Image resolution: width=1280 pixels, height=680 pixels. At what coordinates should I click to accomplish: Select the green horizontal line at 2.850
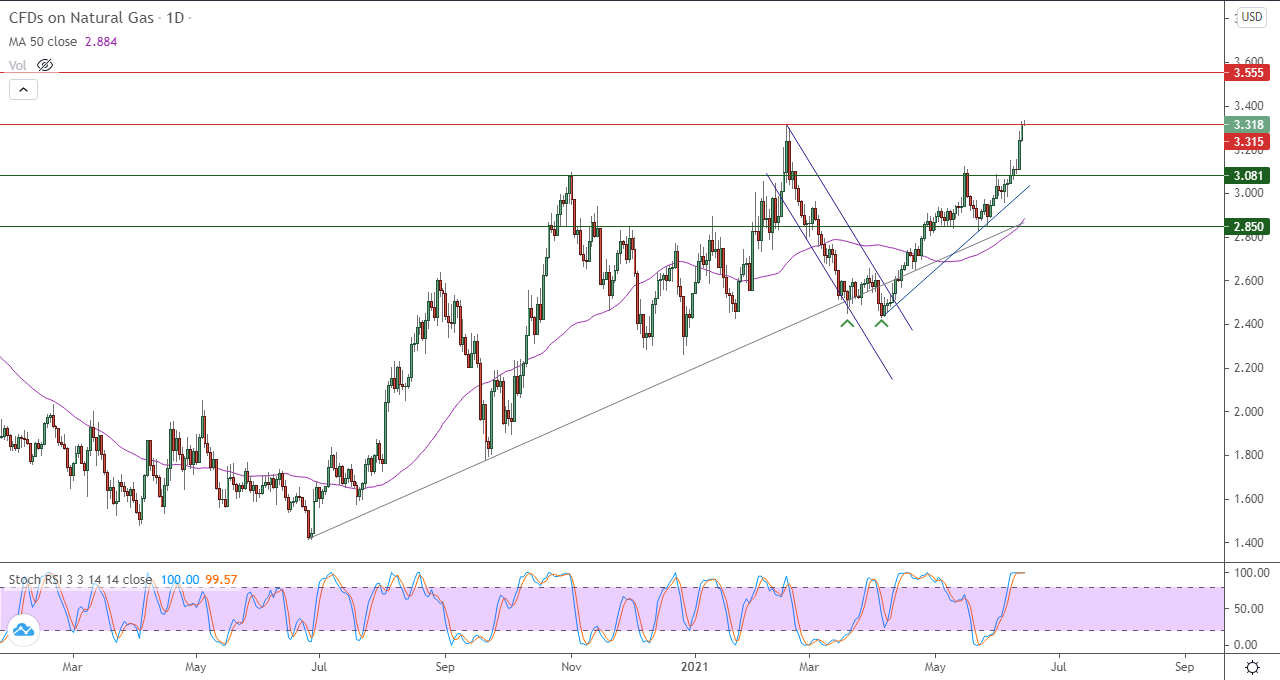[x=610, y=227]
